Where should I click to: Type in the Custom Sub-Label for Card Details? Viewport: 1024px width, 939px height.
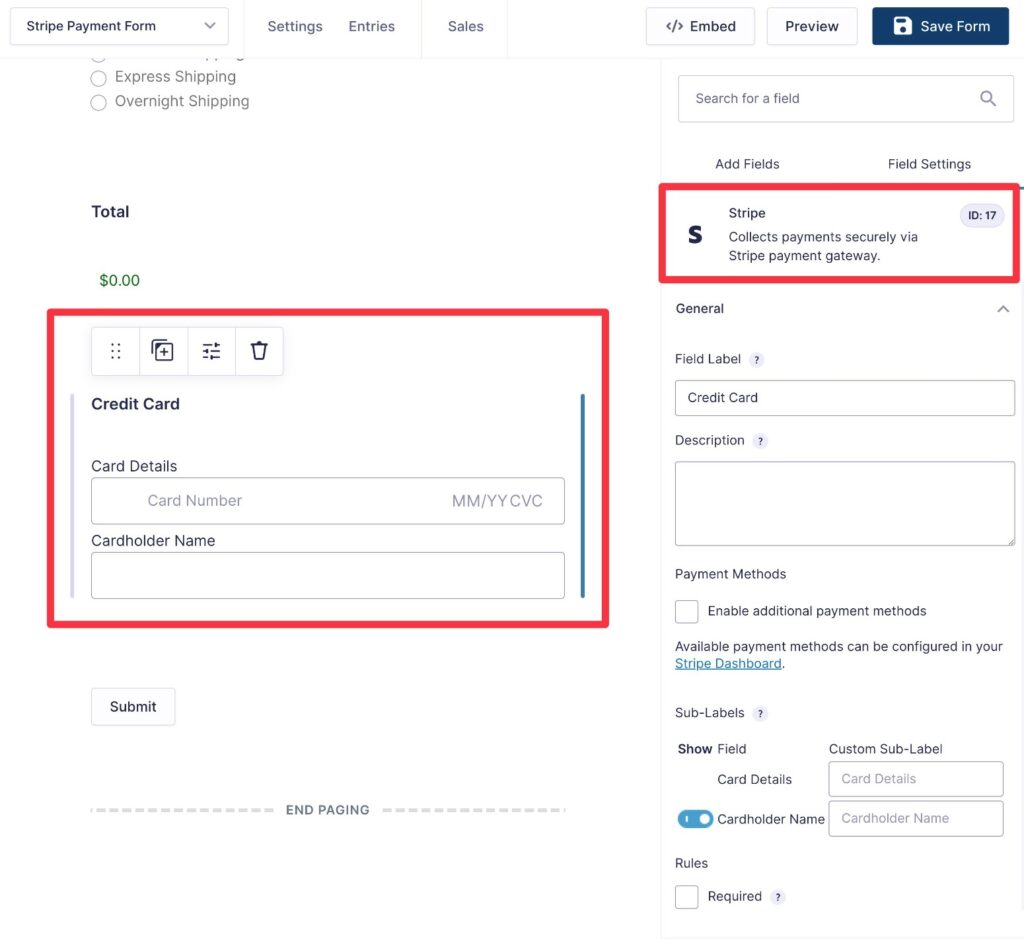click(915, 779)
